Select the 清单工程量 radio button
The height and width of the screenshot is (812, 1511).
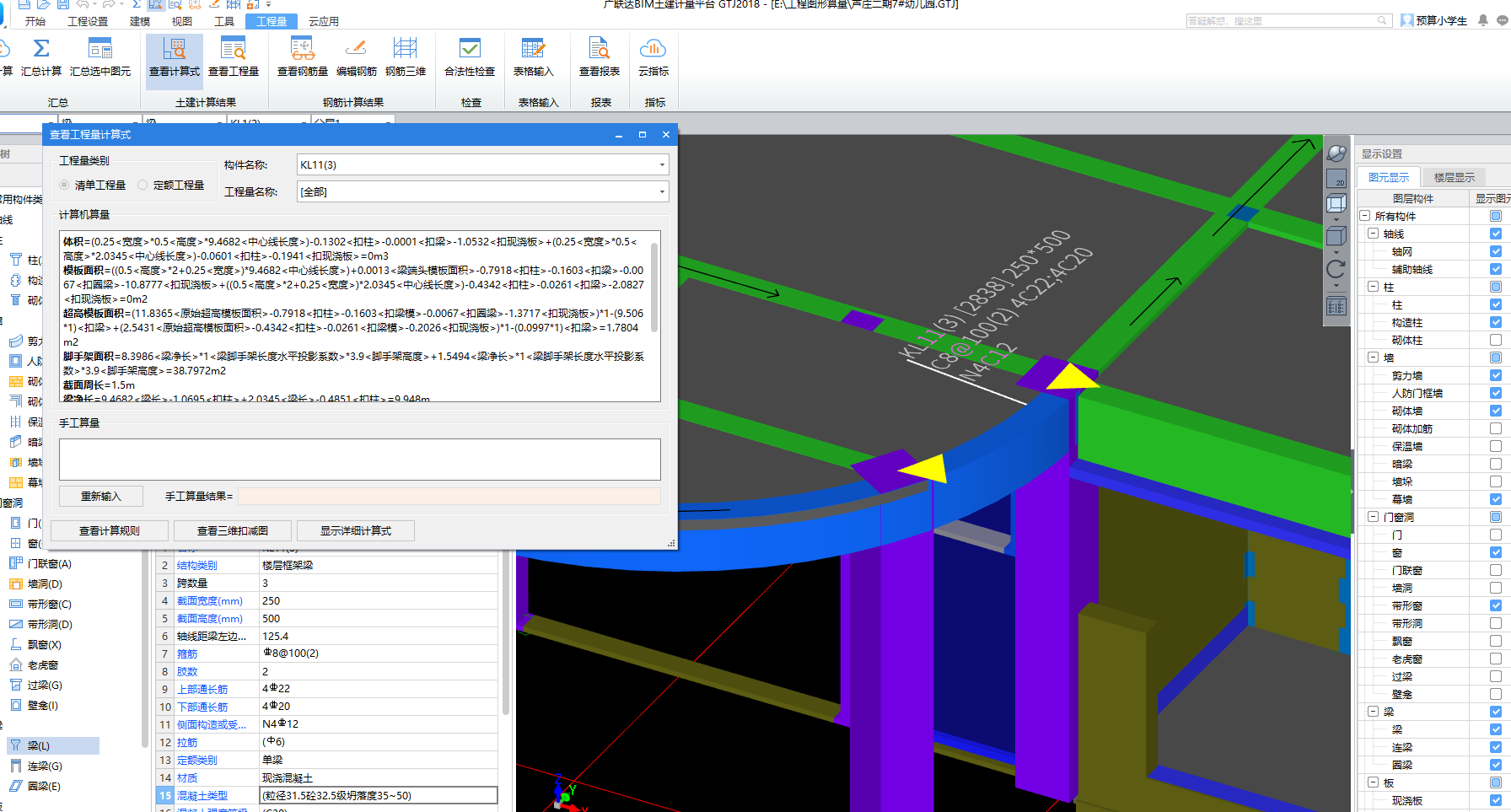[x=64, y=186]
